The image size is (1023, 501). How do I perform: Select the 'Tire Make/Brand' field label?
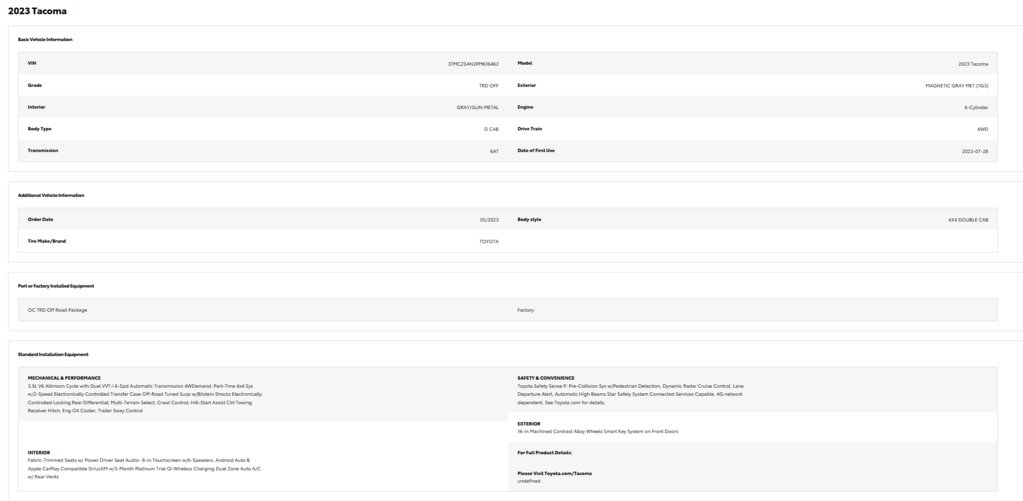pyautogui.click(x=47, y=241)
